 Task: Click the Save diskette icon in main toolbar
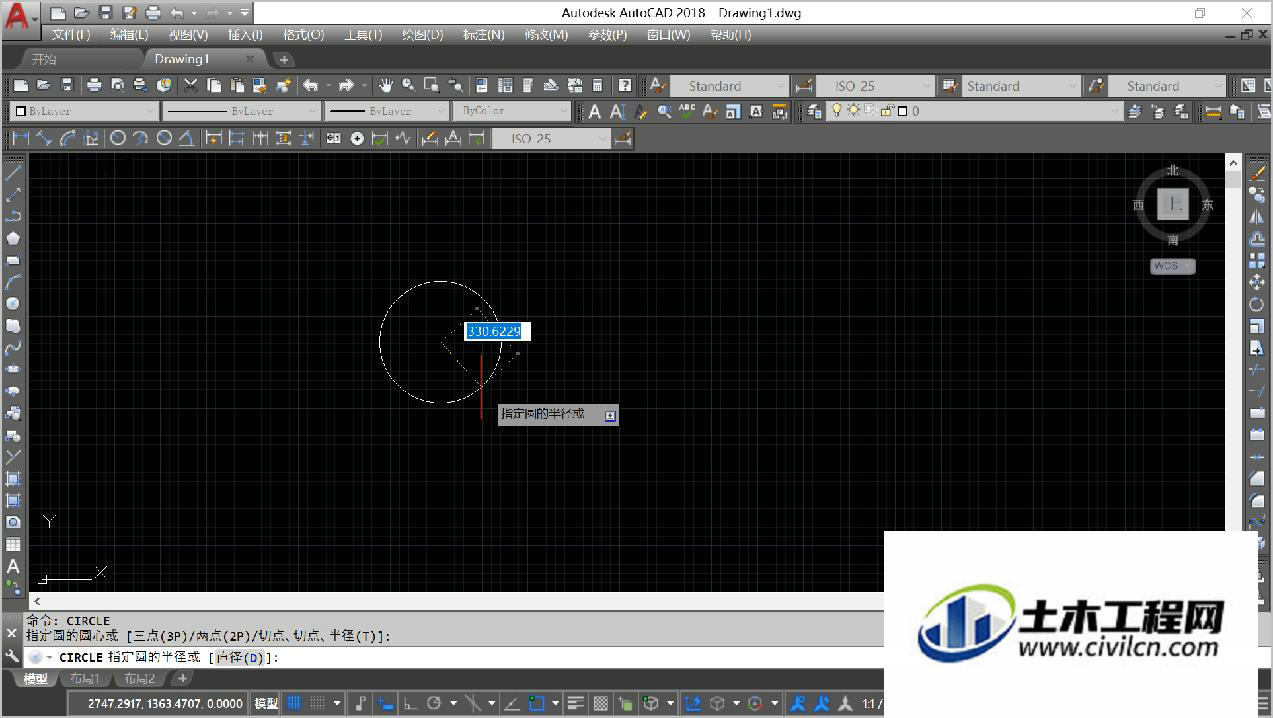[67, 86]
